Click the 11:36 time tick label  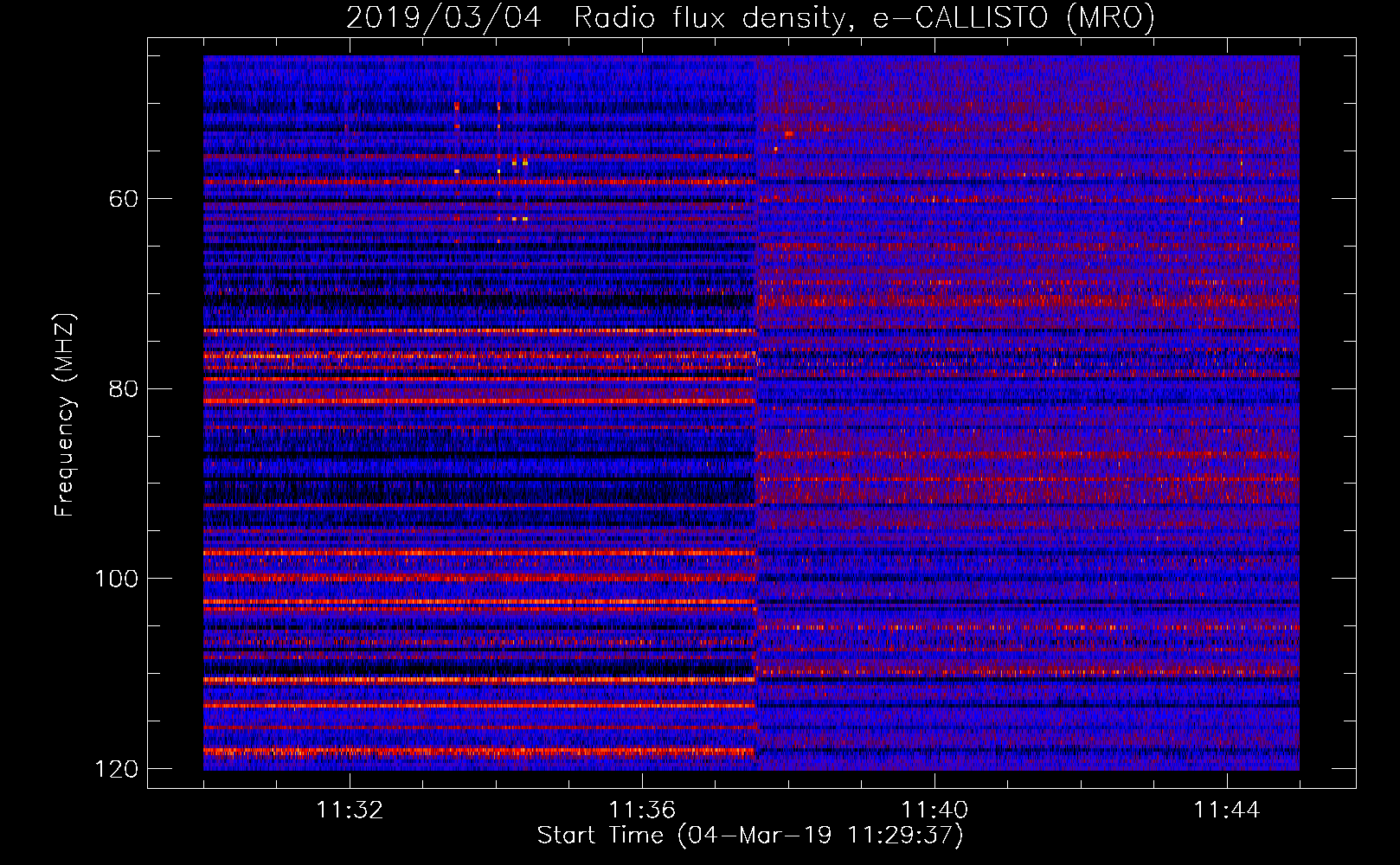pos(642,811)
